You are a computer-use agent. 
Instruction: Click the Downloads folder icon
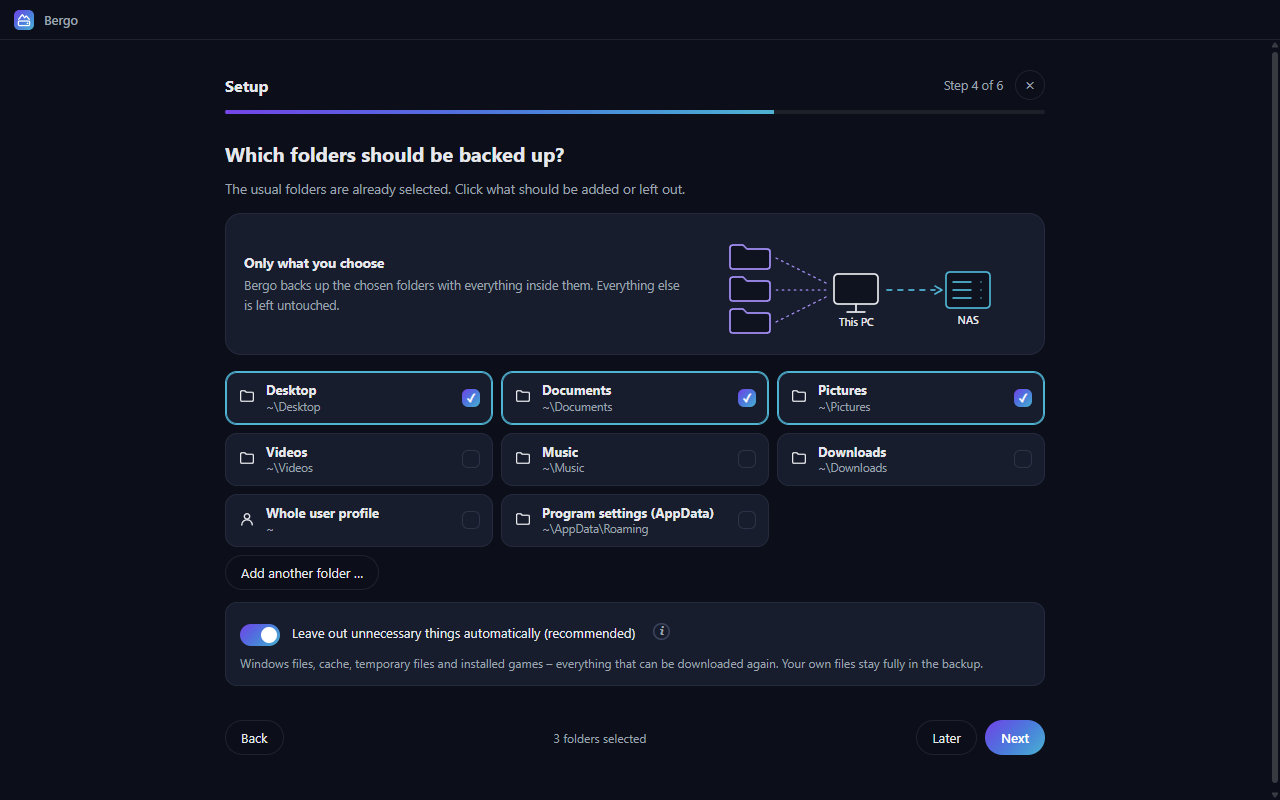pos(799,459)
